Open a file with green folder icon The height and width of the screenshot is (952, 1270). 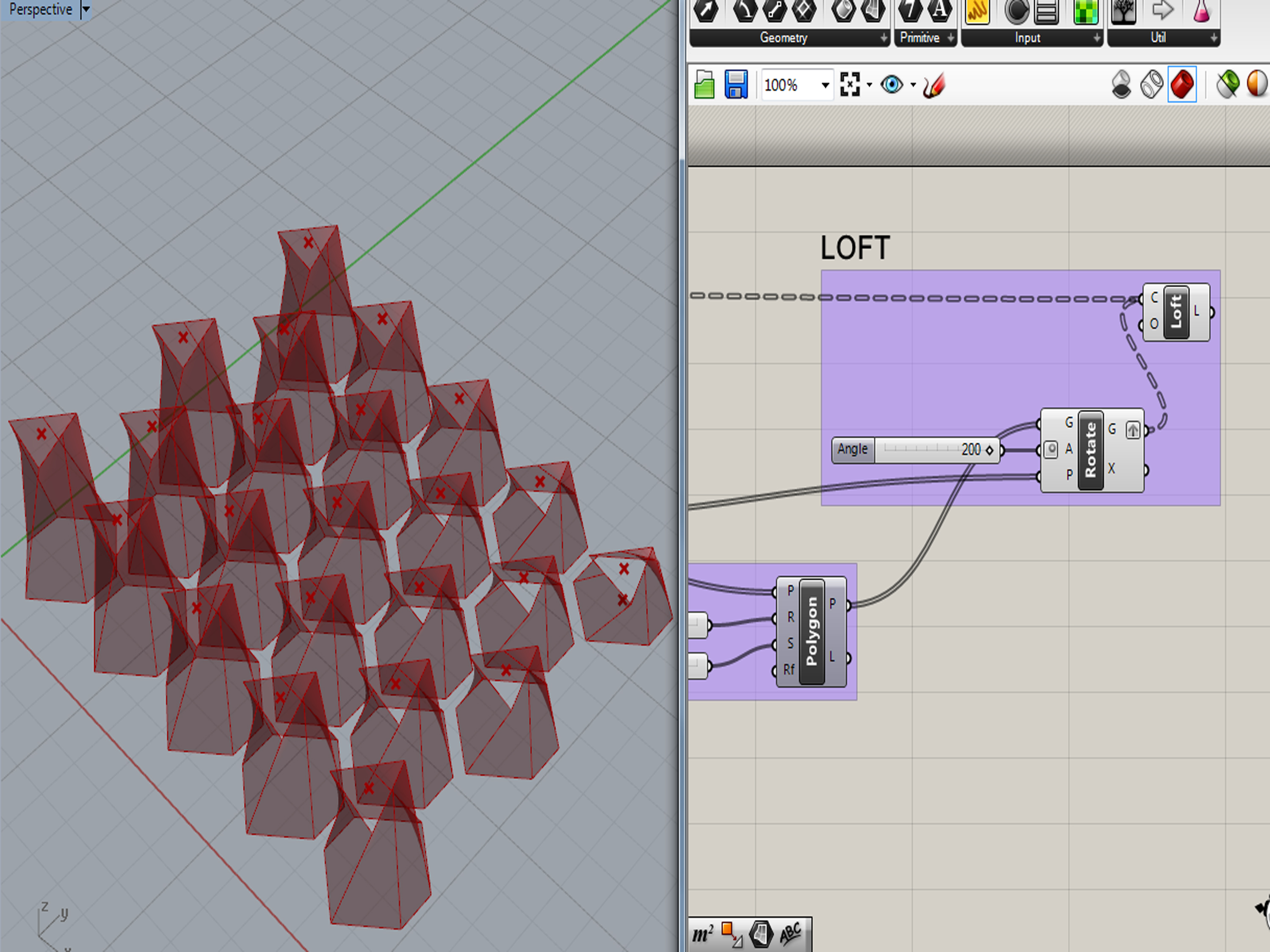tap(704, 85)
